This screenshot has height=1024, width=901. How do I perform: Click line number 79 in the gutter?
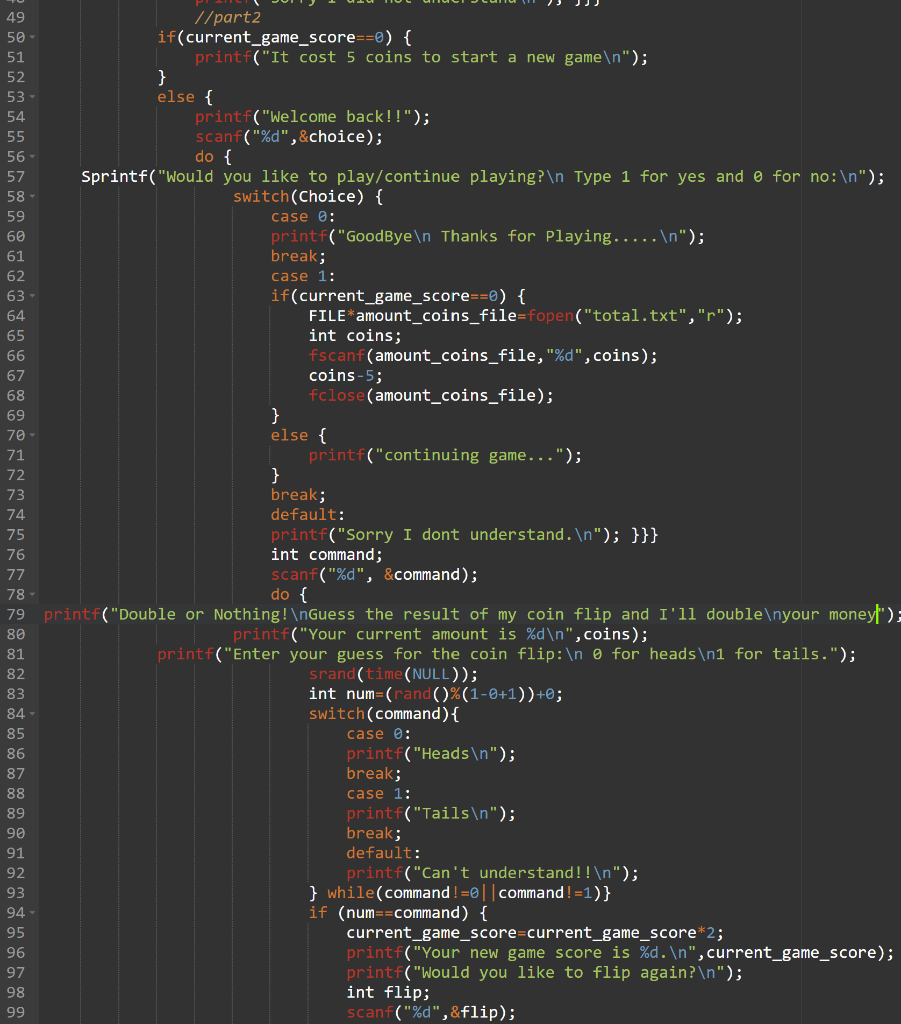[16, 615]
